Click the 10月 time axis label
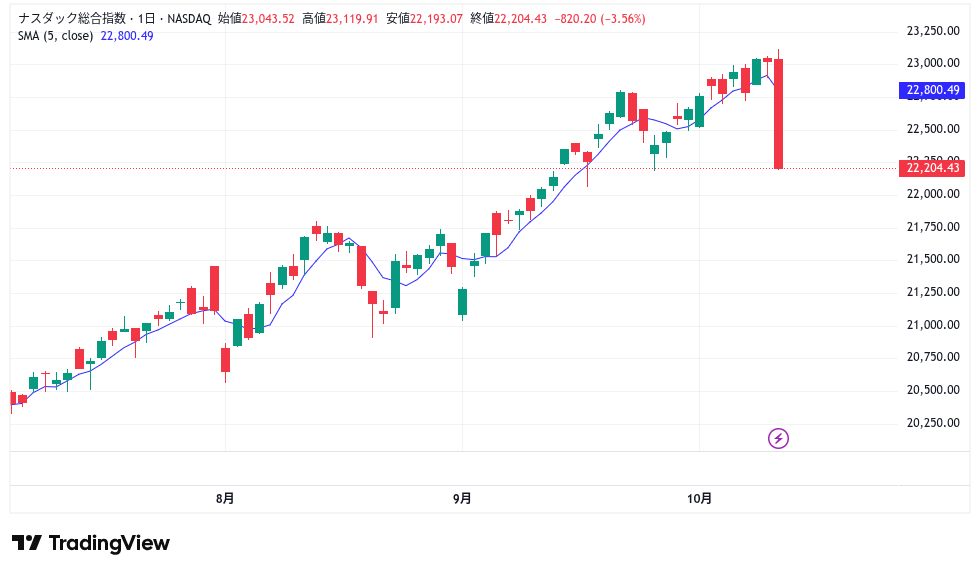This screenshot has height=573, width=980. (700, 498)
